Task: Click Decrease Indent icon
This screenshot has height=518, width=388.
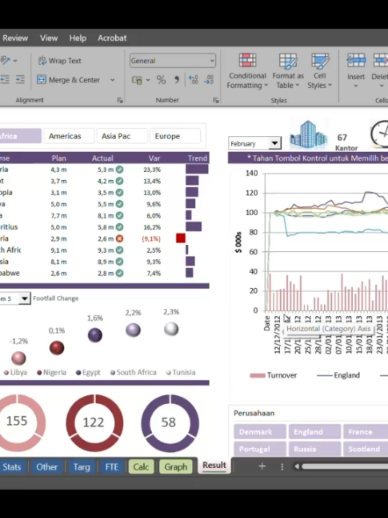Action: pos(5,80)
